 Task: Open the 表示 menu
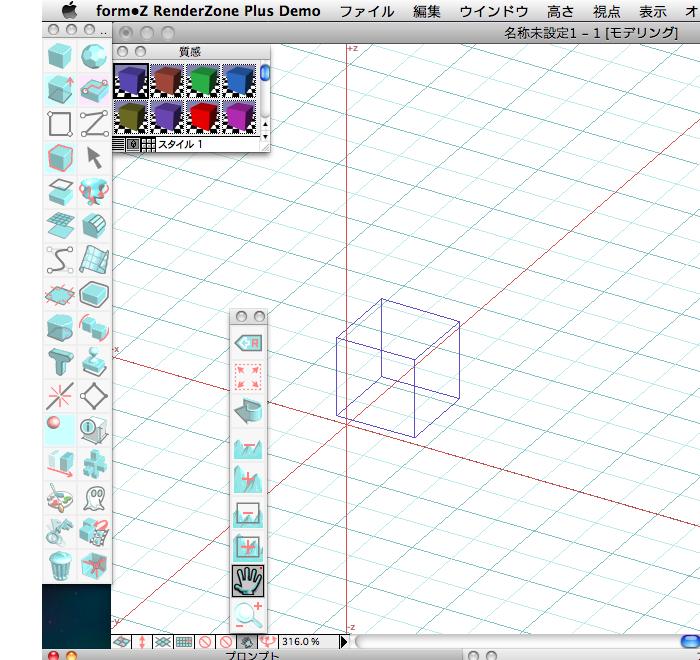[652, 11]
